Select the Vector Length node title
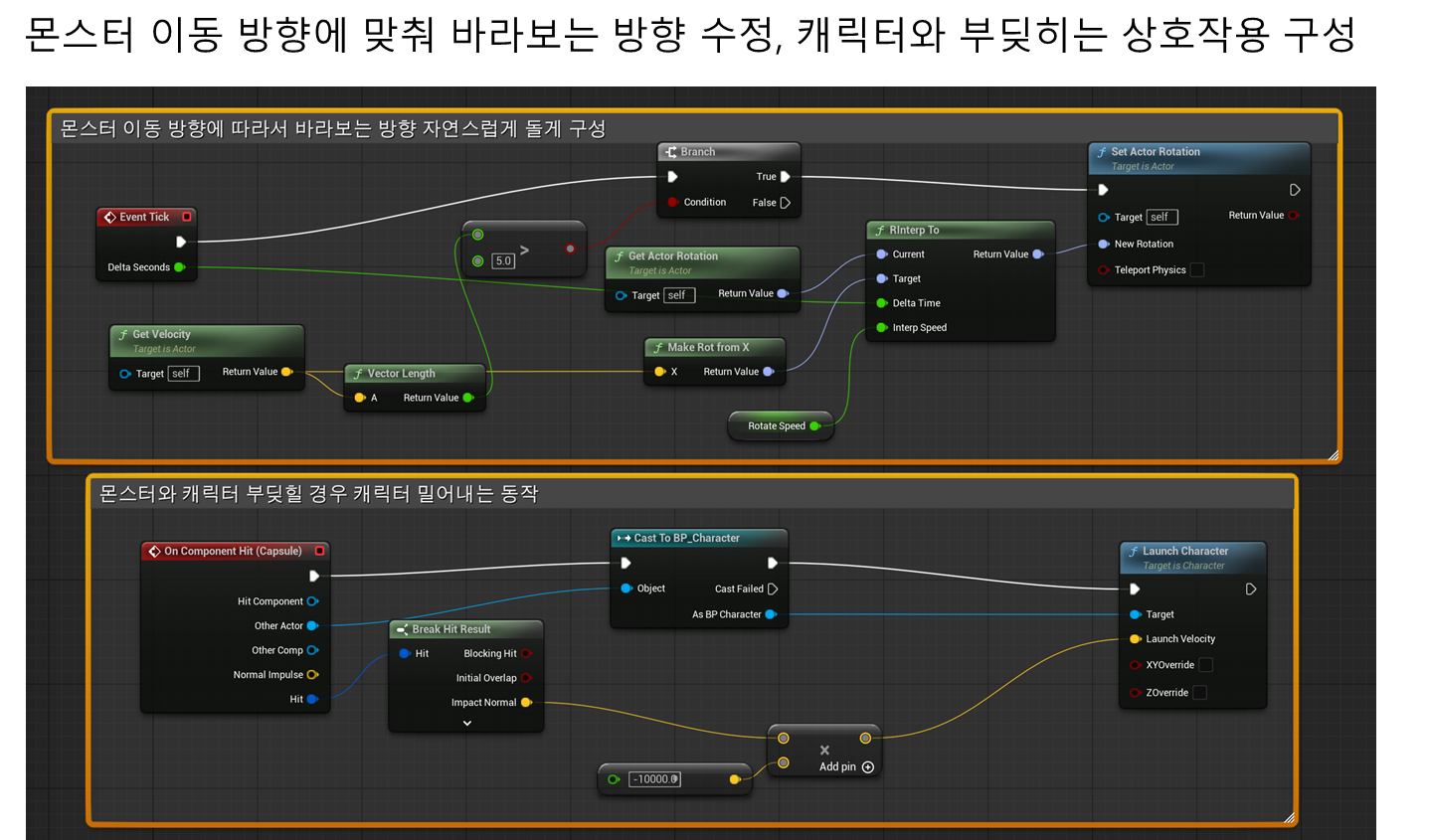Viewport: 1430px width, 840px height. [401, 374]
